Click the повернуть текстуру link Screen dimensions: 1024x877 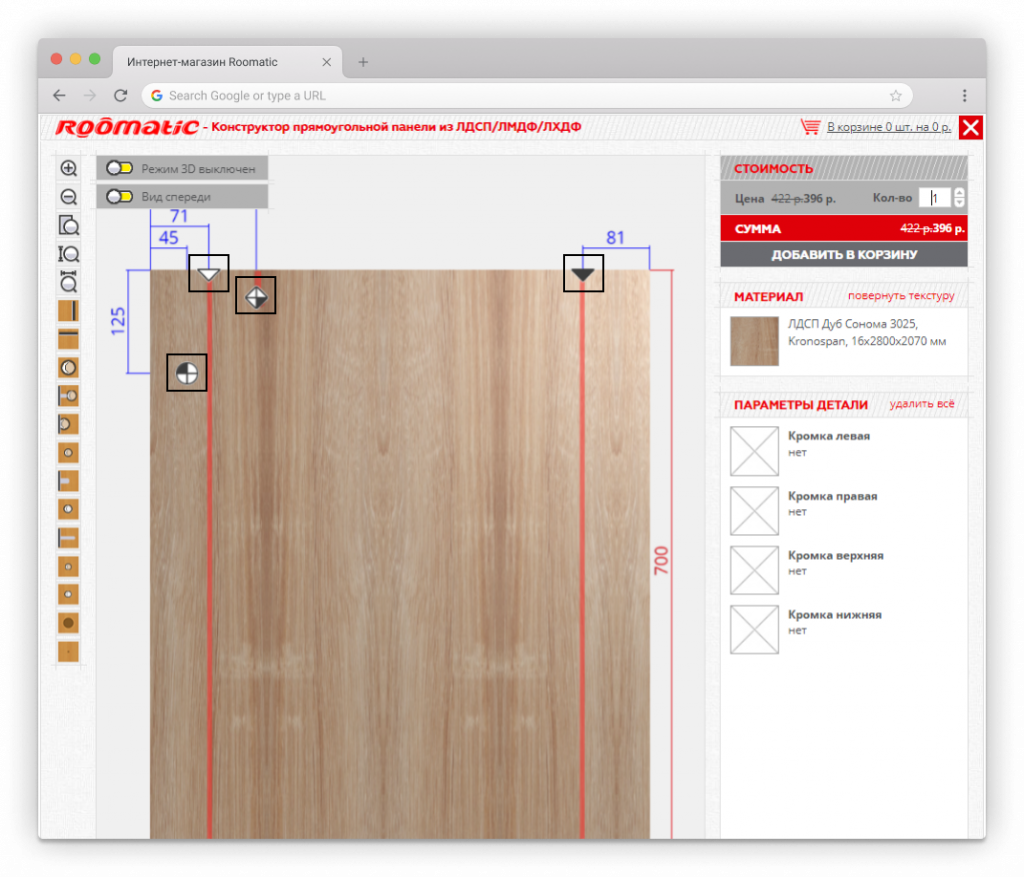pos(900,296)
